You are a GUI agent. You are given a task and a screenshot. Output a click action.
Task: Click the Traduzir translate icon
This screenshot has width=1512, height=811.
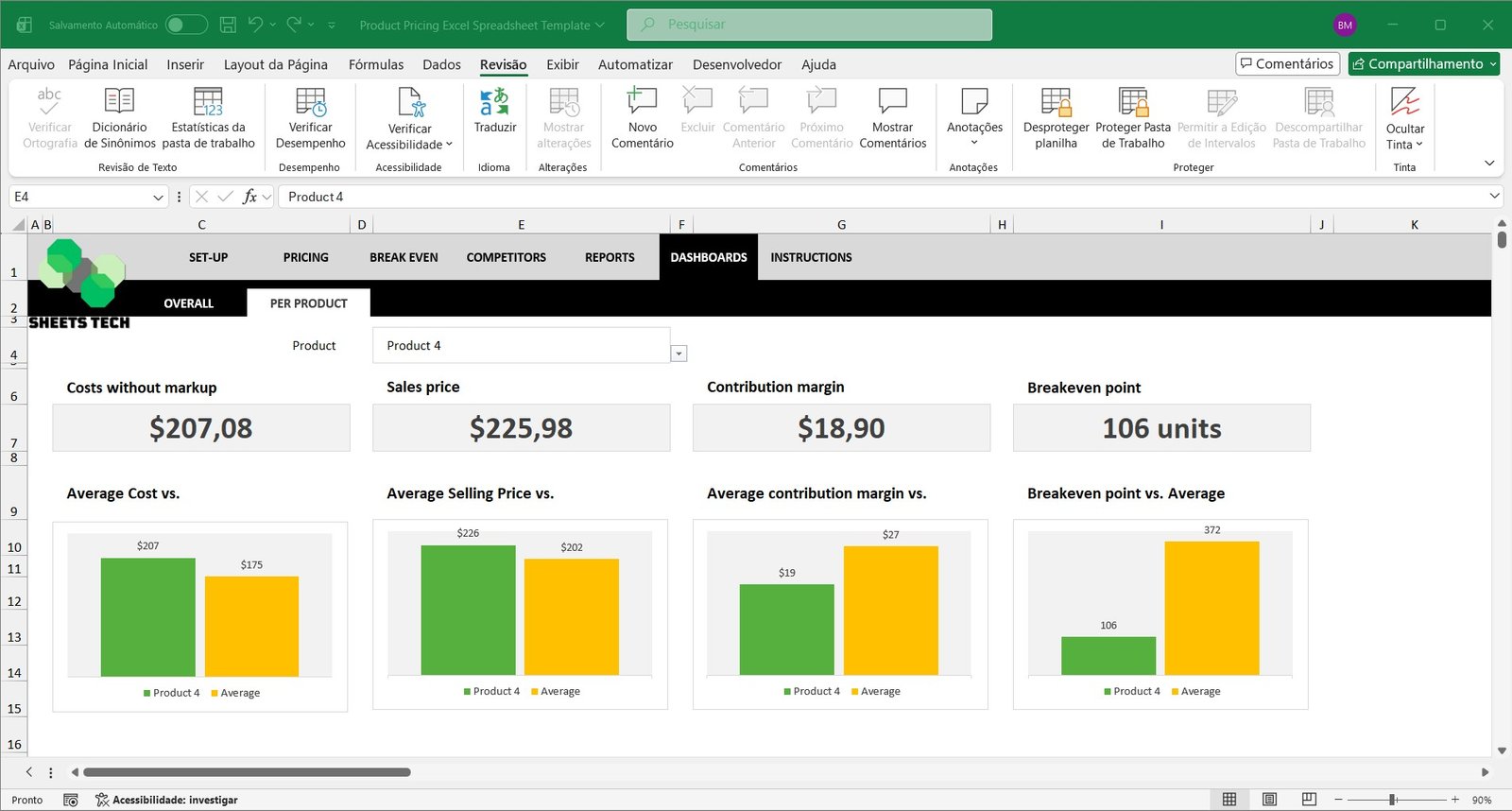tap(494, 101)
